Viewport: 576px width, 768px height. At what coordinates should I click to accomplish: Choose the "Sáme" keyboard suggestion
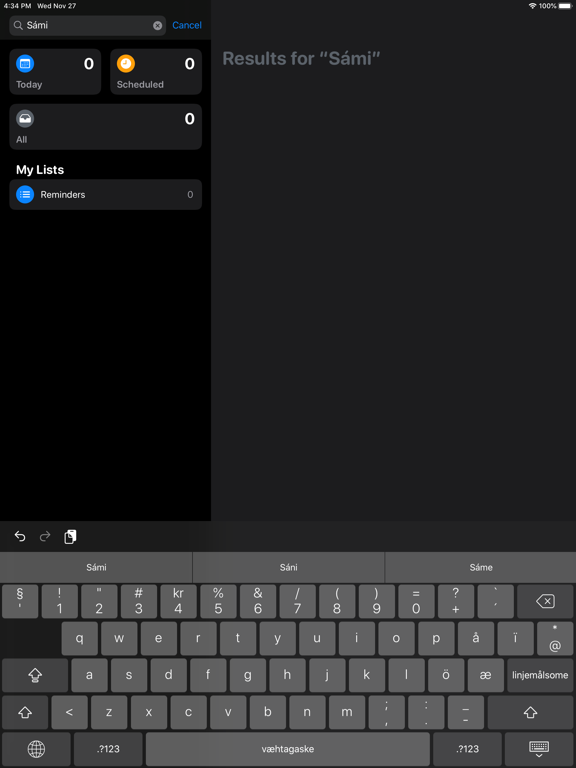coord(480,568)
